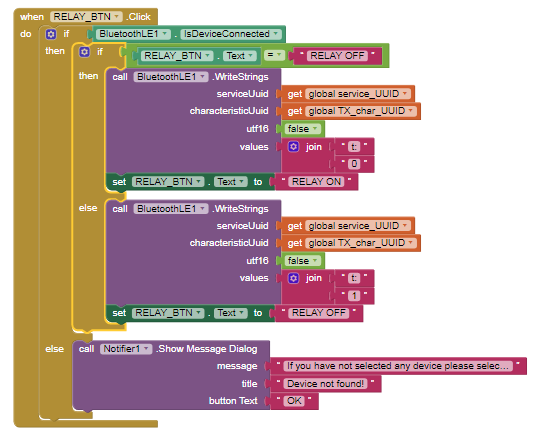This screenshot has height=432, width=533.
Task: Click the nested if block's mutator gear
Action: (x=84, y=52)
